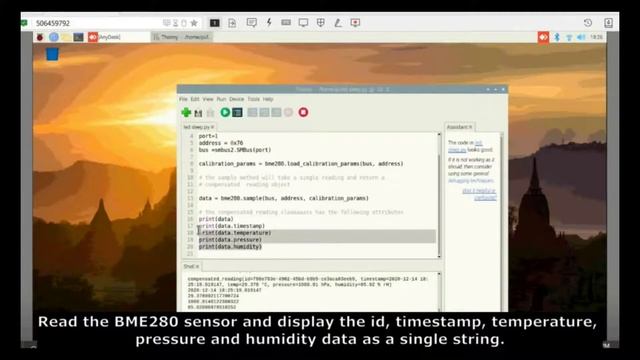
Task: Open Thonny Edit menu
Action: point(195,99)
